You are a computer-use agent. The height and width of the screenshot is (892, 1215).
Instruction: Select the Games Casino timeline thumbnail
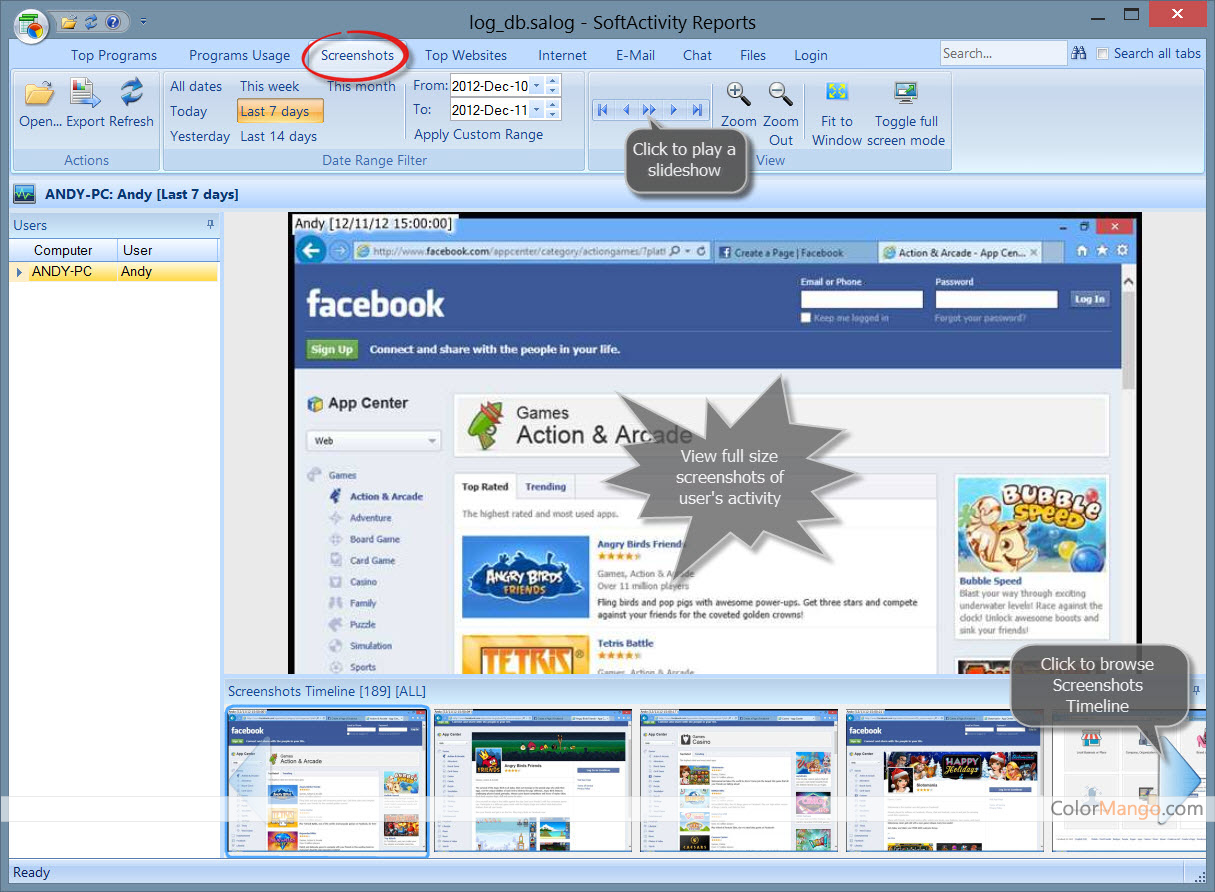point(740,781)
